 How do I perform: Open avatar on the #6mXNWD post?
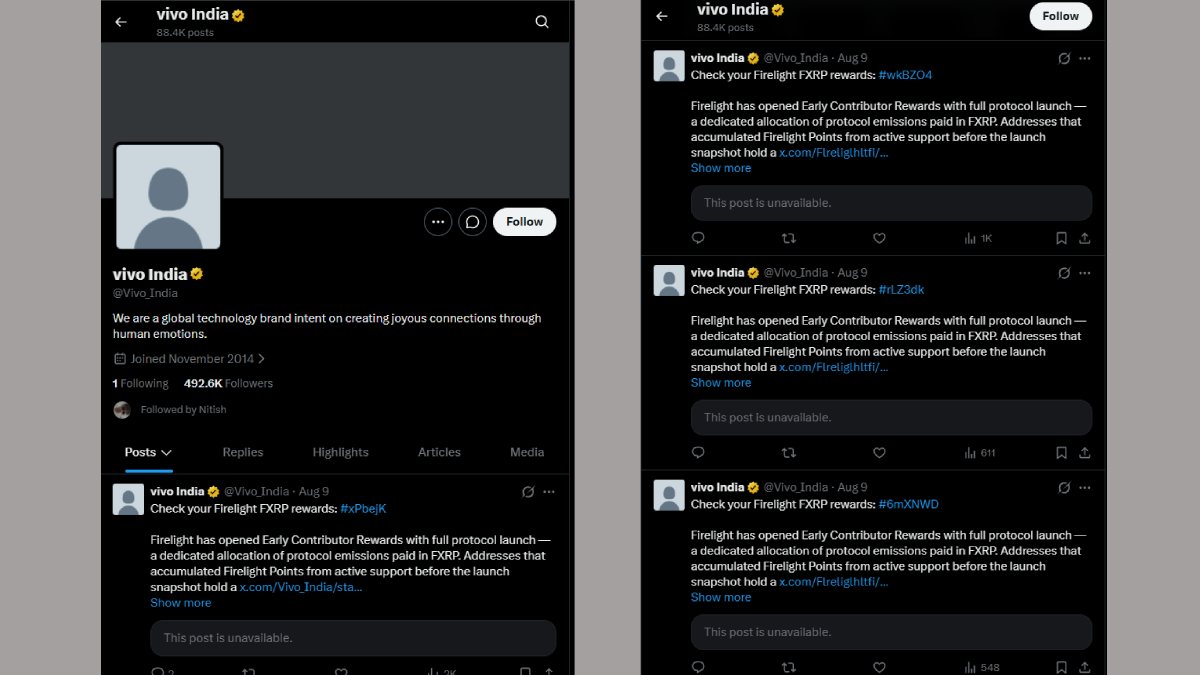(x=669, y=496)
